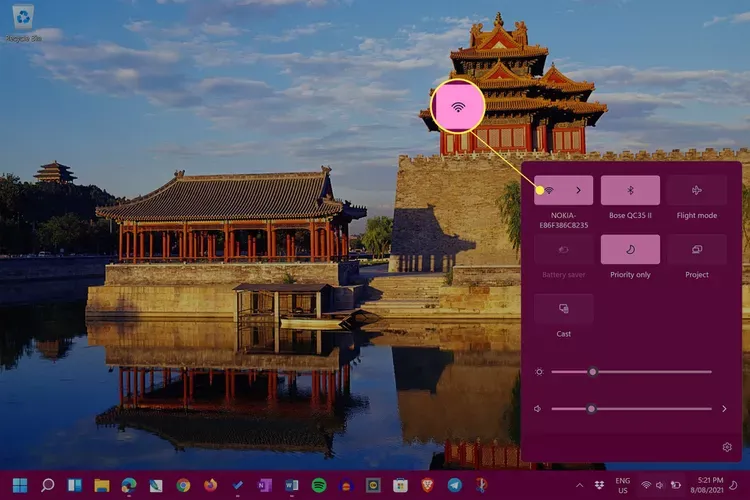Image resolution: width=750 pixels, height=500 pixels.
Task: Toggle Wi-Fi in quick settings panel
Action: click(549, 190)
